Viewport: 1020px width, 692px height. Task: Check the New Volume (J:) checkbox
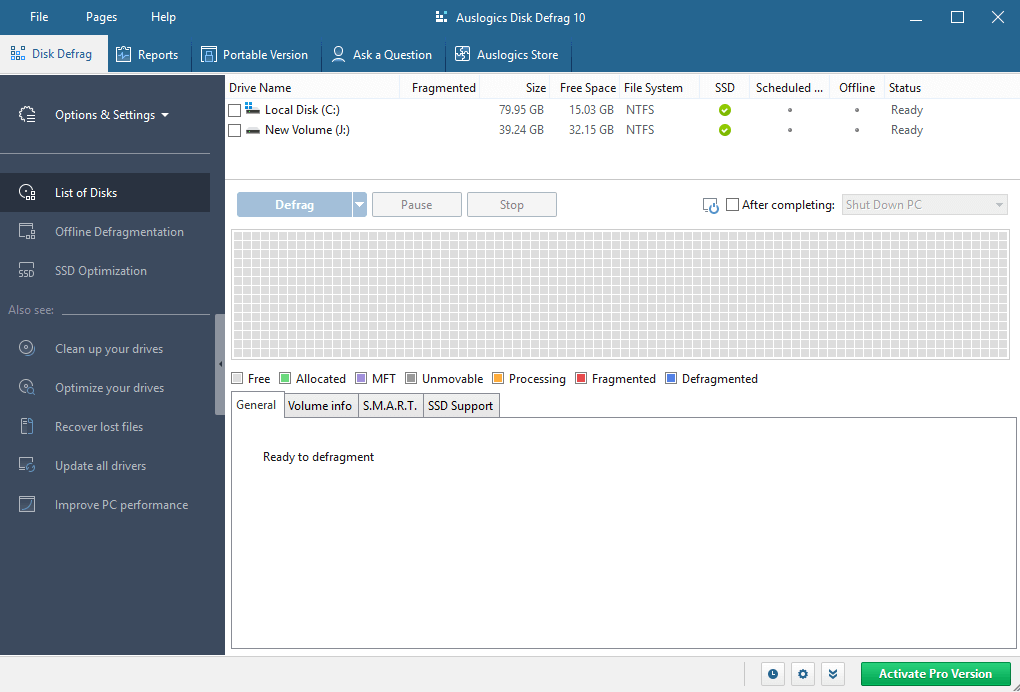(x=234, y=129)
